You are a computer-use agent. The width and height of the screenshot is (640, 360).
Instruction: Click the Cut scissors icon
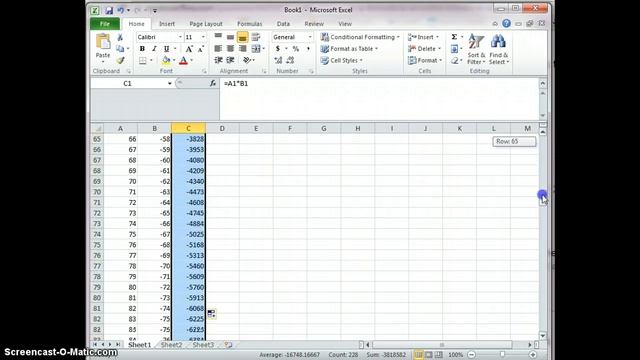click(120, 37)
